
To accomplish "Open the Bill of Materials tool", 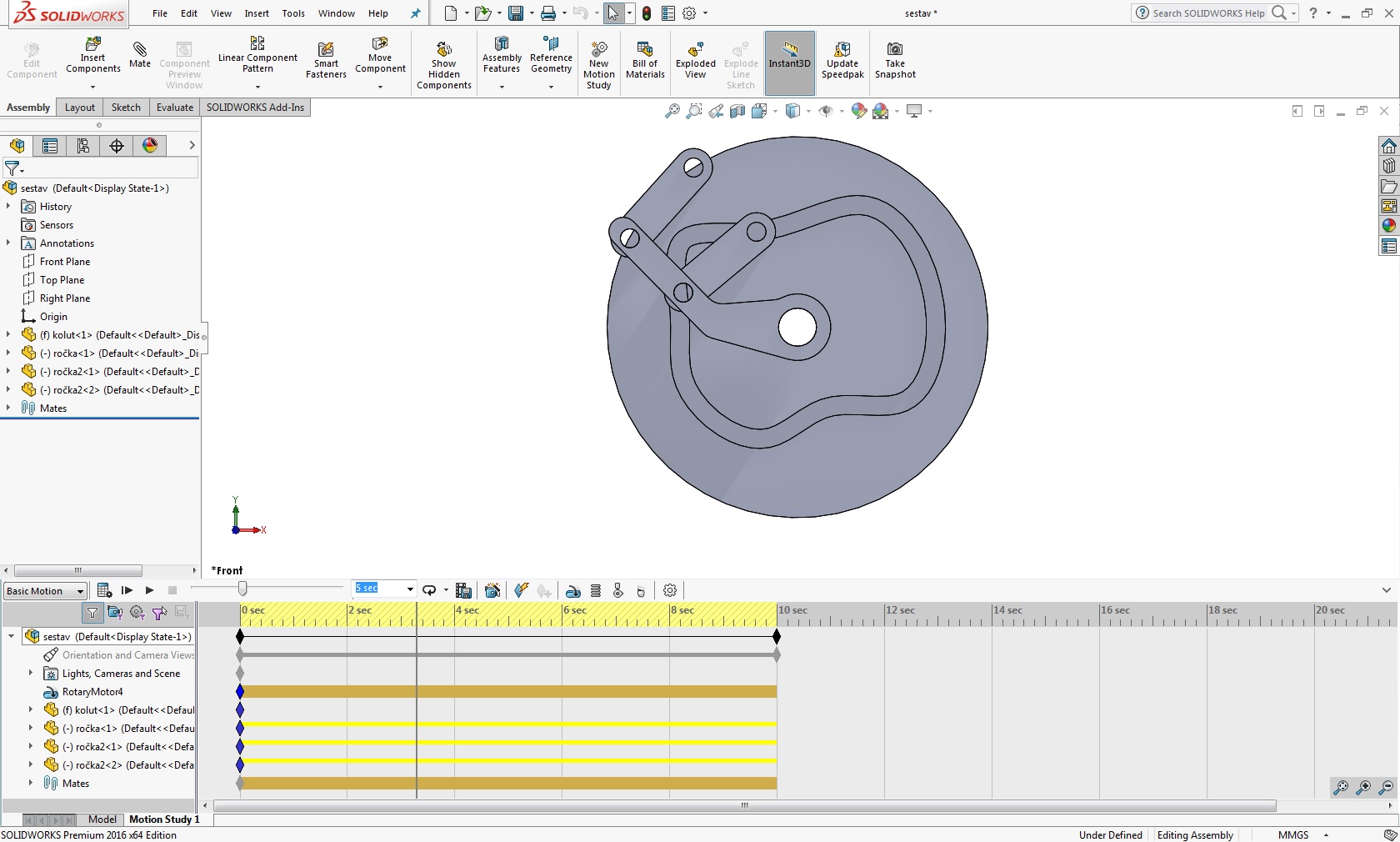I will tap(645, 60).
